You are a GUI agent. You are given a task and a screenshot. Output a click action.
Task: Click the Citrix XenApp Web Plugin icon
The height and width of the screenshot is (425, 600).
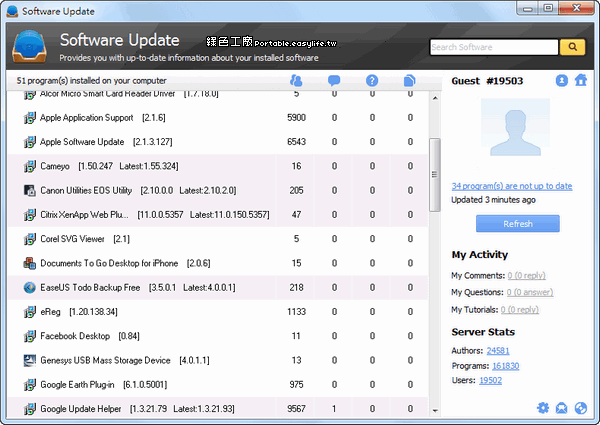30,215
